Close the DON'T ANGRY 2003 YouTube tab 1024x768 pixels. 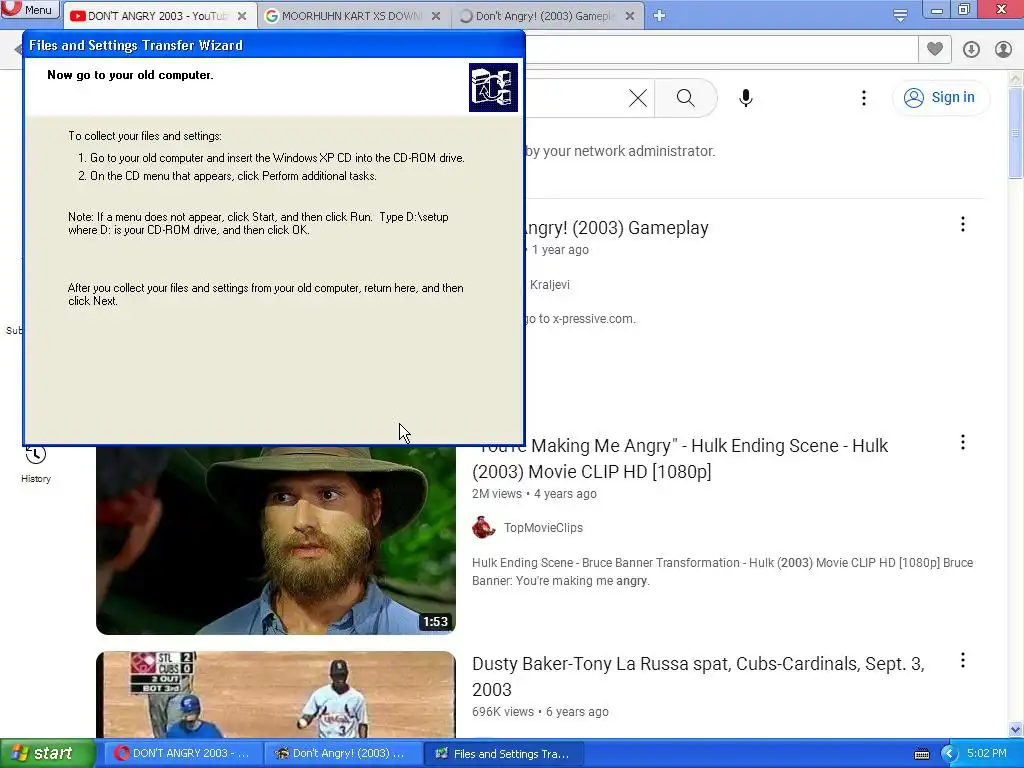pos(242,16)
